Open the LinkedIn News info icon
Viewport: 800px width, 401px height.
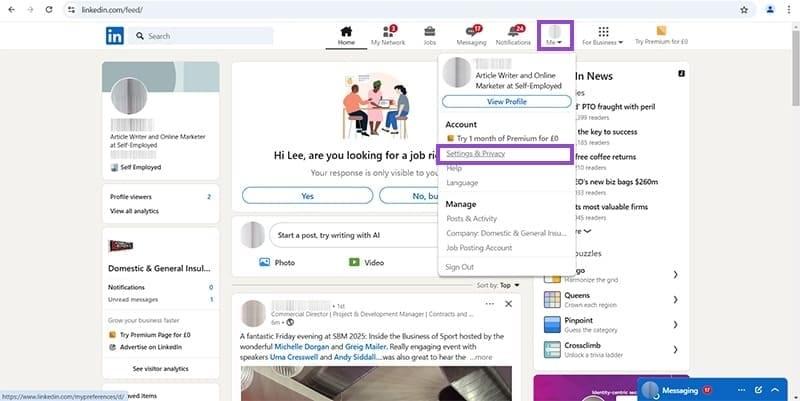pos(681,74)
